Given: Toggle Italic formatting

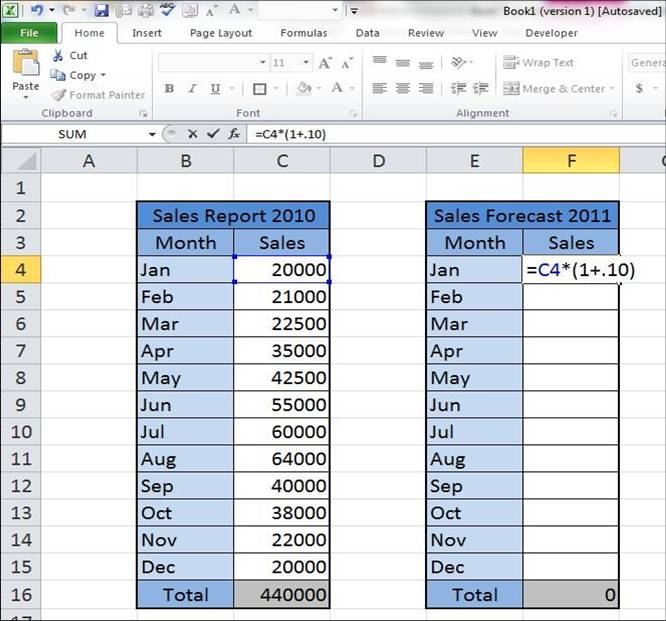Looking at the screenshot, I should [192, 88].
